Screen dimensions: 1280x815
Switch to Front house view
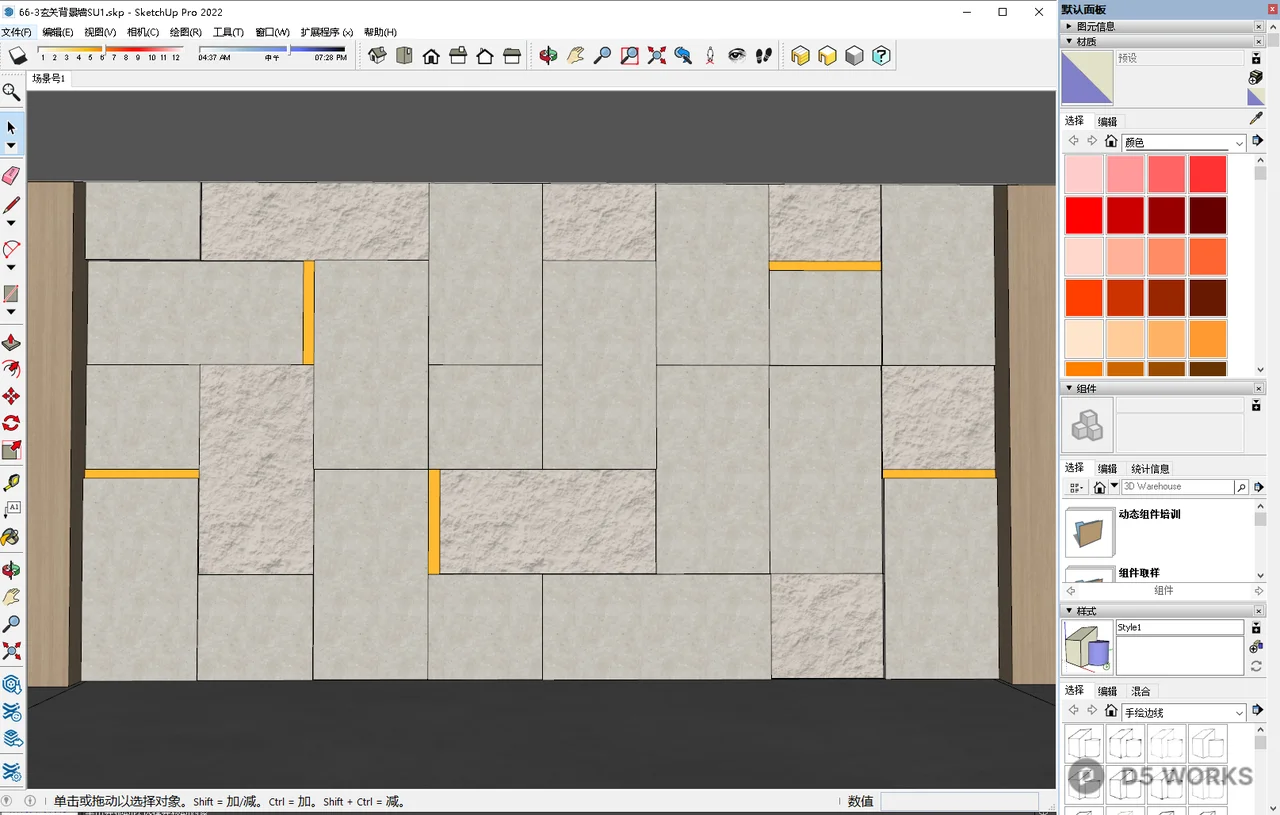(431, 56)
